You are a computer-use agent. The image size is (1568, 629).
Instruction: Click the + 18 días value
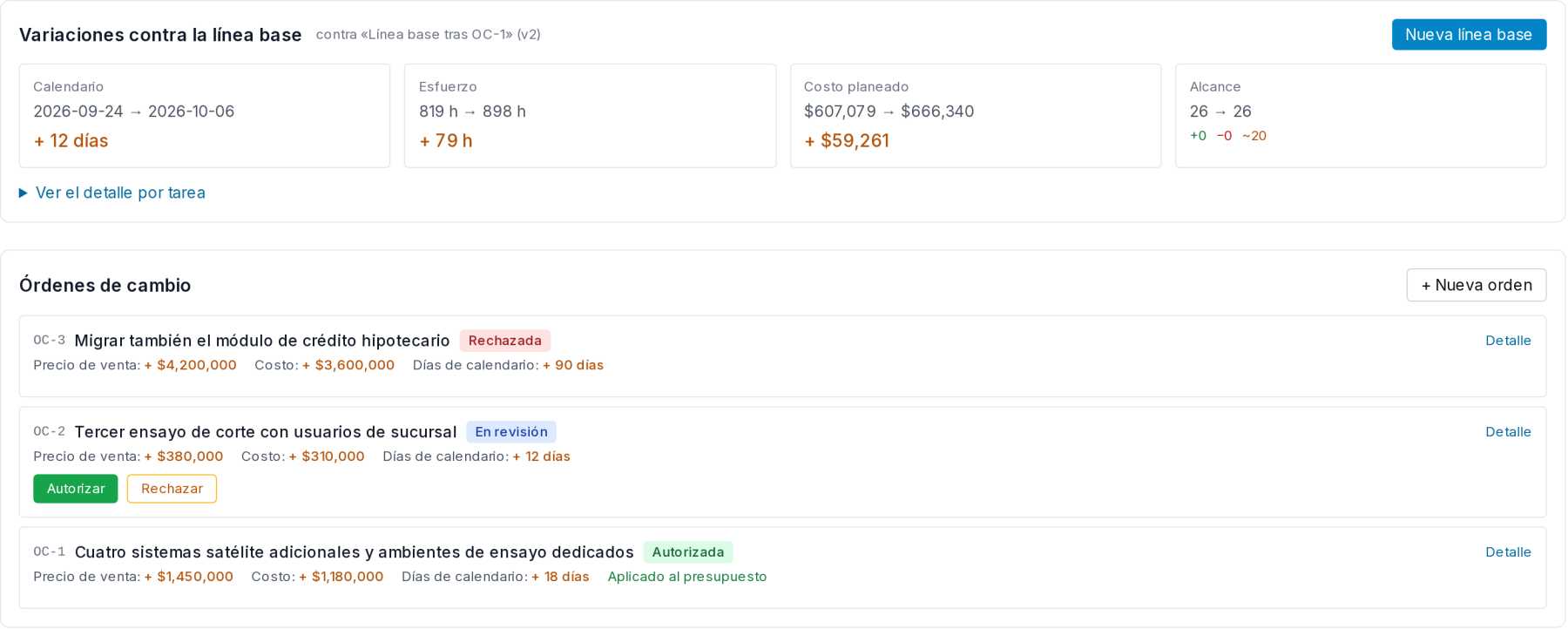click(x=561, y=577)
